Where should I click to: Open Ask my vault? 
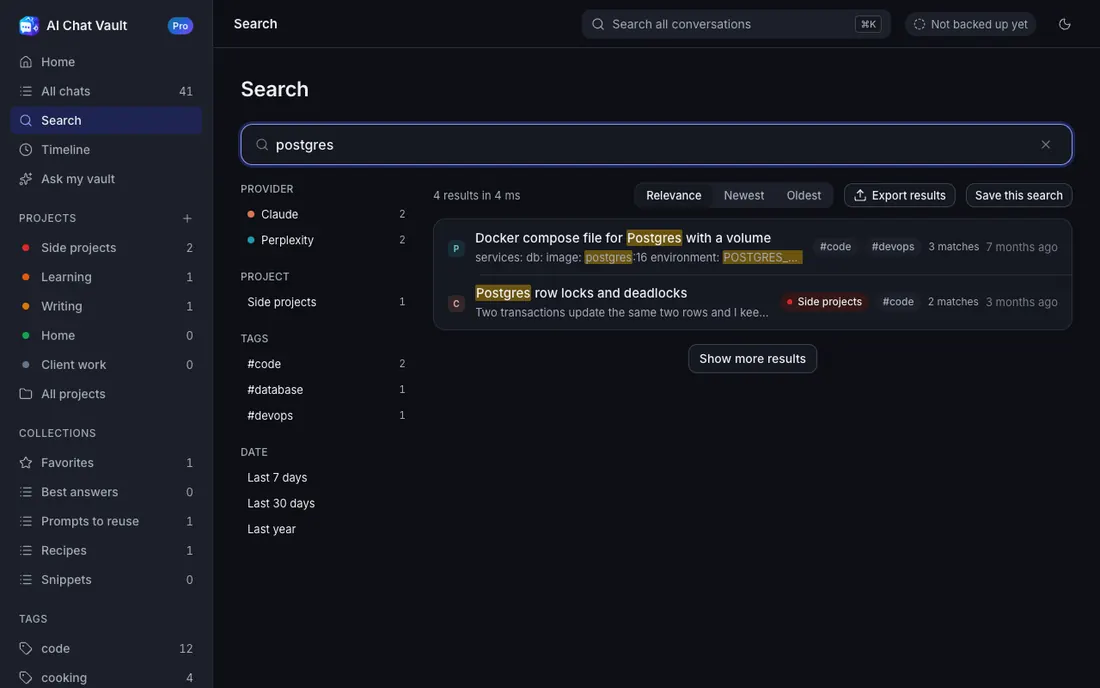pos(106,179)
